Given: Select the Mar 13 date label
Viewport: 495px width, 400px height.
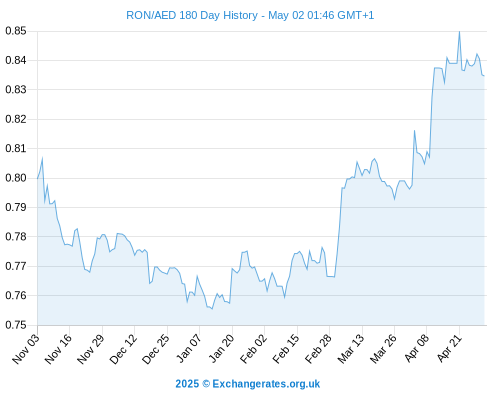Looking at the screenshot, I should (351, 348).
